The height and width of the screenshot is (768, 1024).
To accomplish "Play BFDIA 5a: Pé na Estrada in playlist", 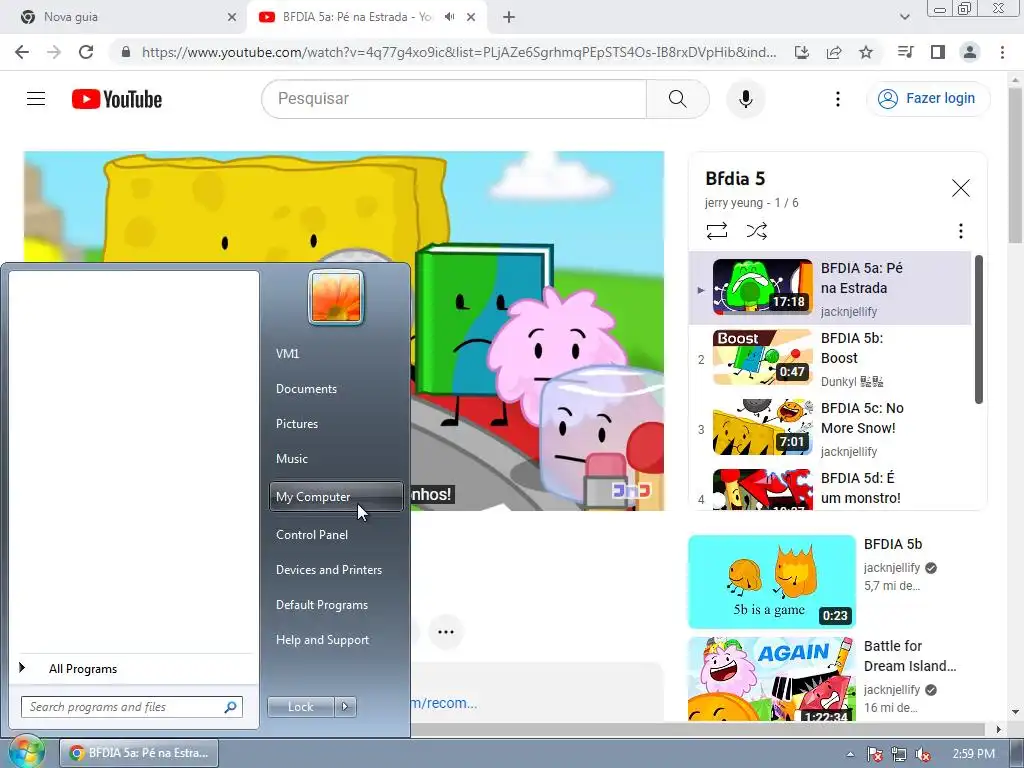I will click(x=829, y=288).
